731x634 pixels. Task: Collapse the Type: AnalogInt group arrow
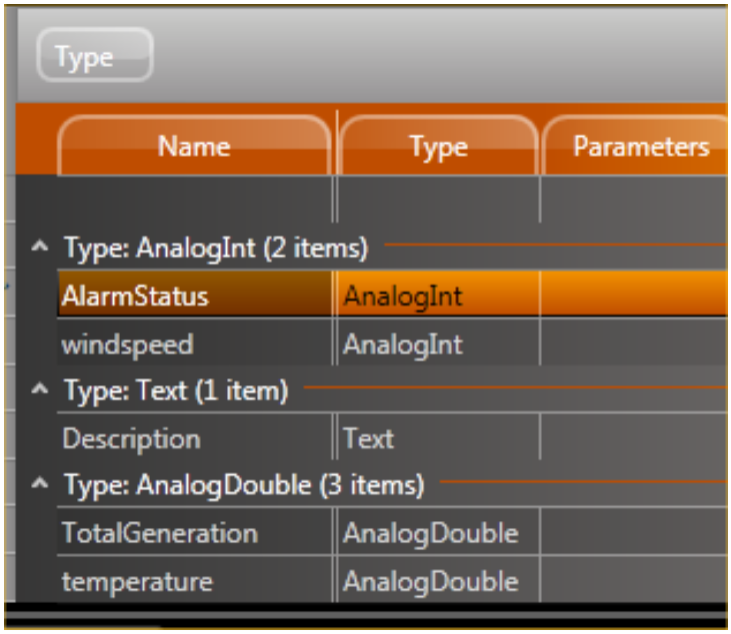[x=39, y=246]
